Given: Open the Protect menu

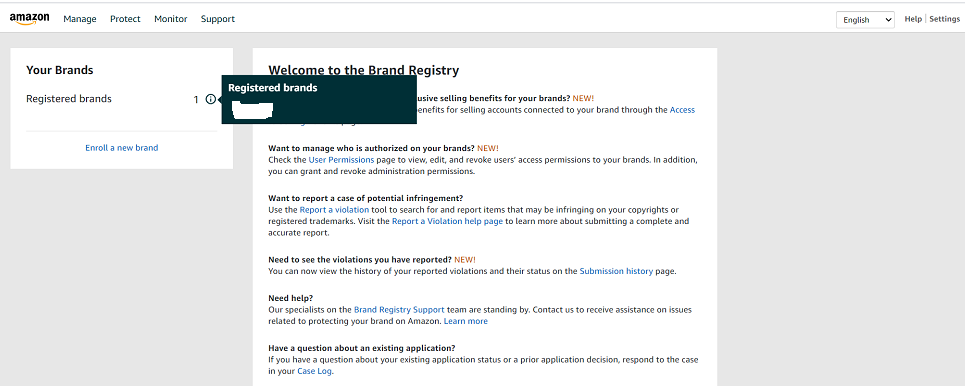Looking at the screenshot, I should point(126,19).
